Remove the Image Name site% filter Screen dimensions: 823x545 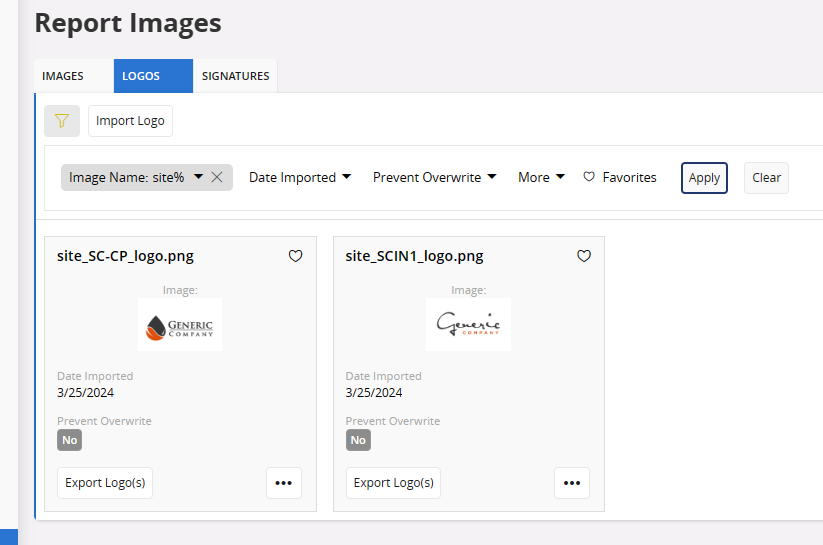click(x=217, y=177)
